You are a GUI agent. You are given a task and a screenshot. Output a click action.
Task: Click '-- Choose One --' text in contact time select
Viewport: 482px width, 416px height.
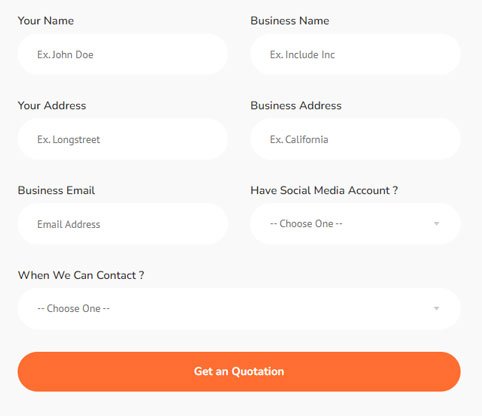pyautogui.click(x=73, y=309)
